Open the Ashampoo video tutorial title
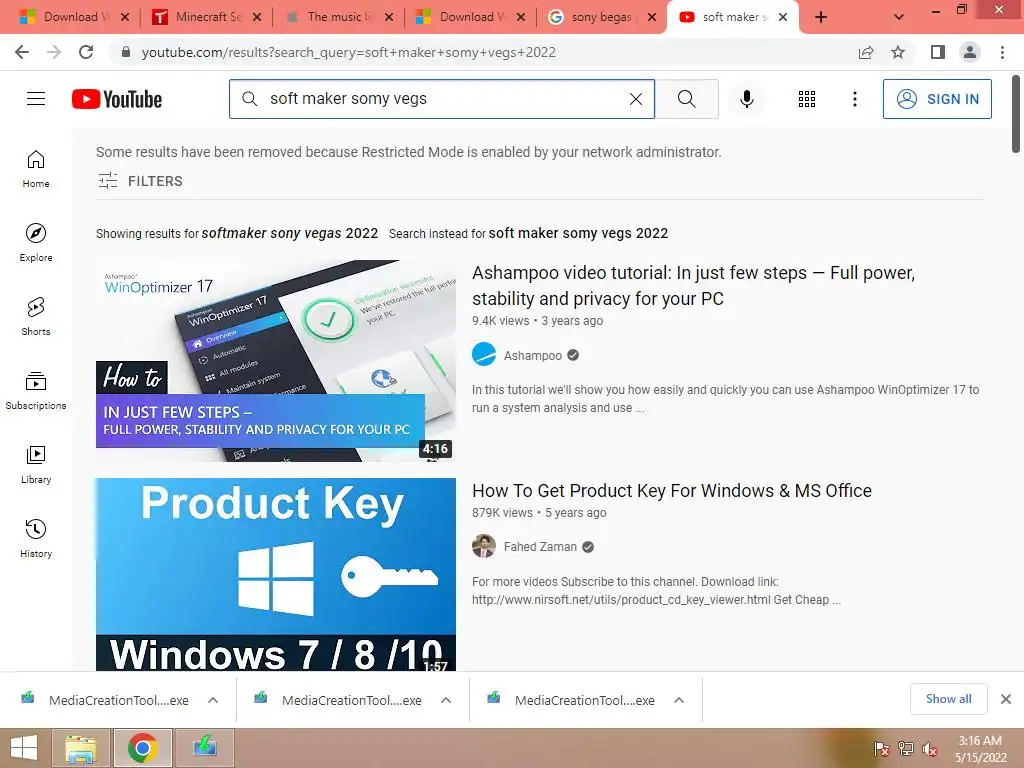Image resolution: width=1024 pixels, height=768 pixels. (694, 285)
